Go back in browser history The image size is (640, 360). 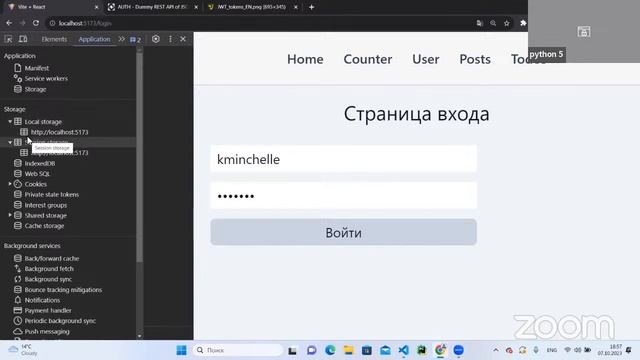pyautogui.click(x=9, y=23)
